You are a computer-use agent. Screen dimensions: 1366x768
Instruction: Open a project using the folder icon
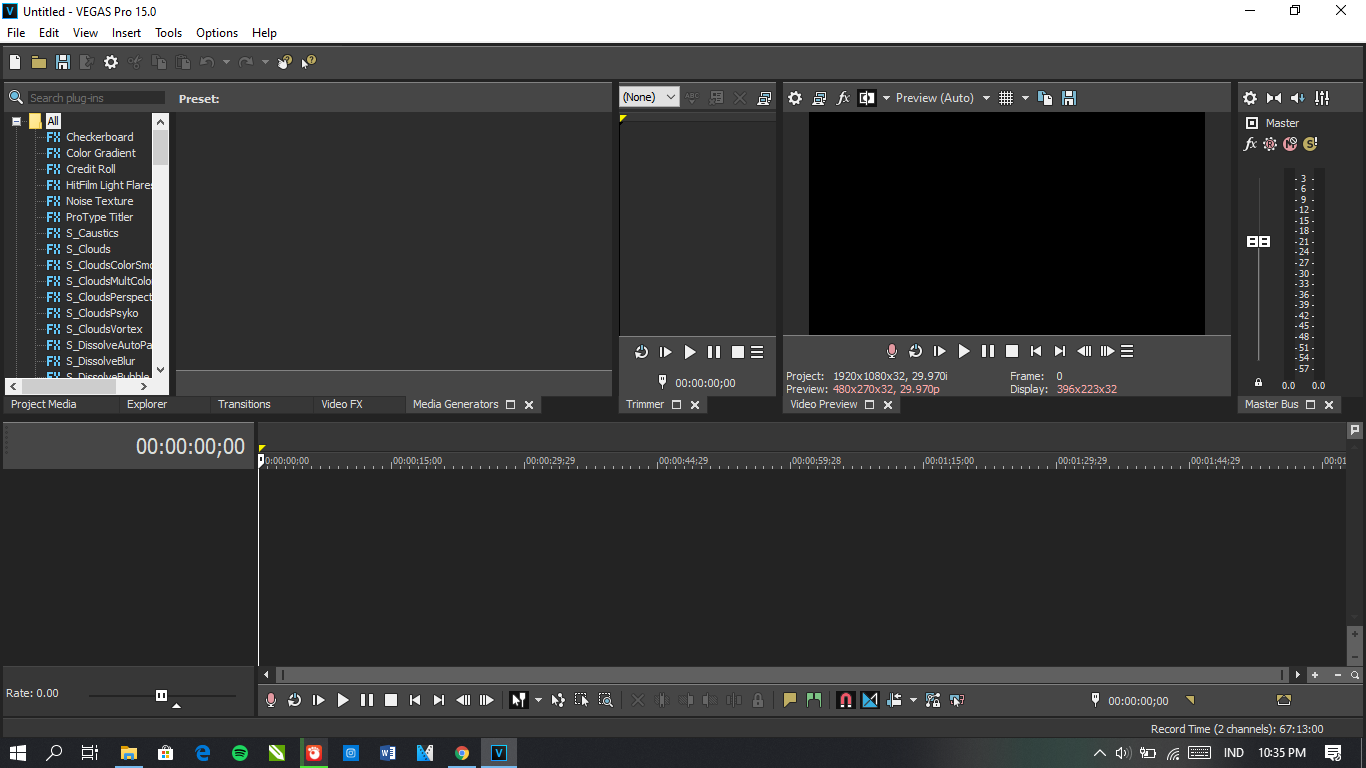pos(39,62)
